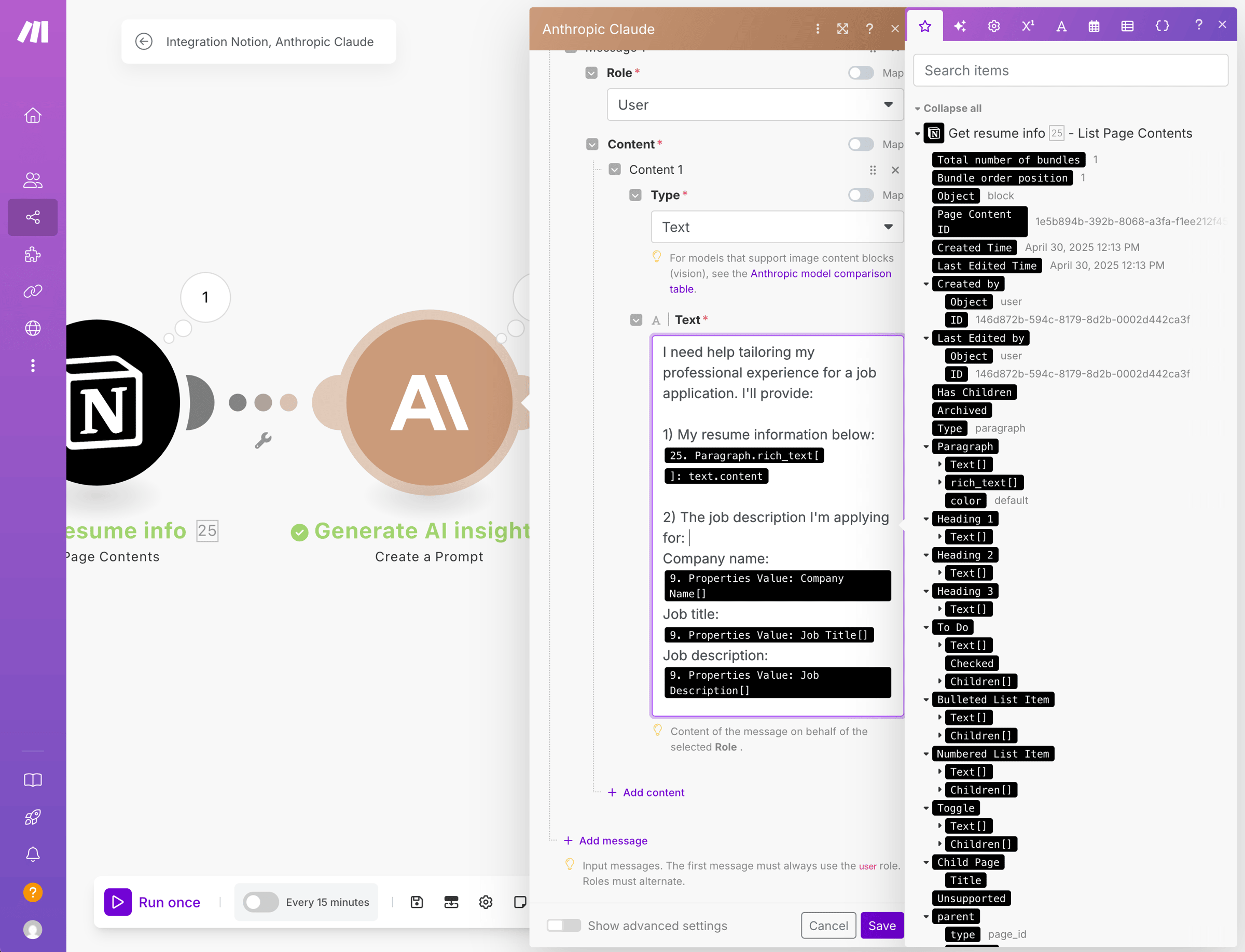Open the Type dropdown showing Text
Screen dimensions: 1245x952
pyautogui.click(x=777, y=227)
